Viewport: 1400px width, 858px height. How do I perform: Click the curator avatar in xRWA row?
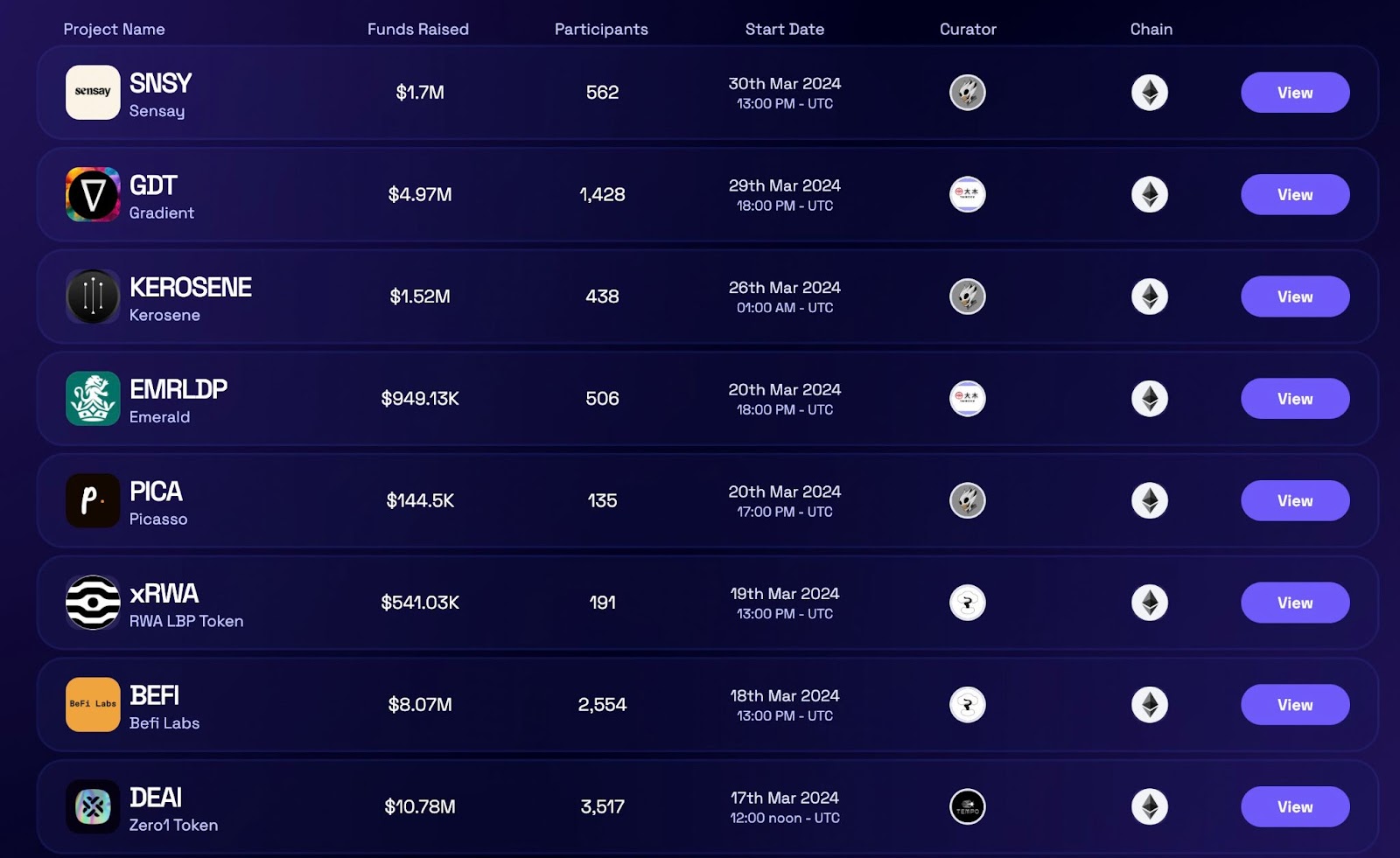[x=968, y=603]
